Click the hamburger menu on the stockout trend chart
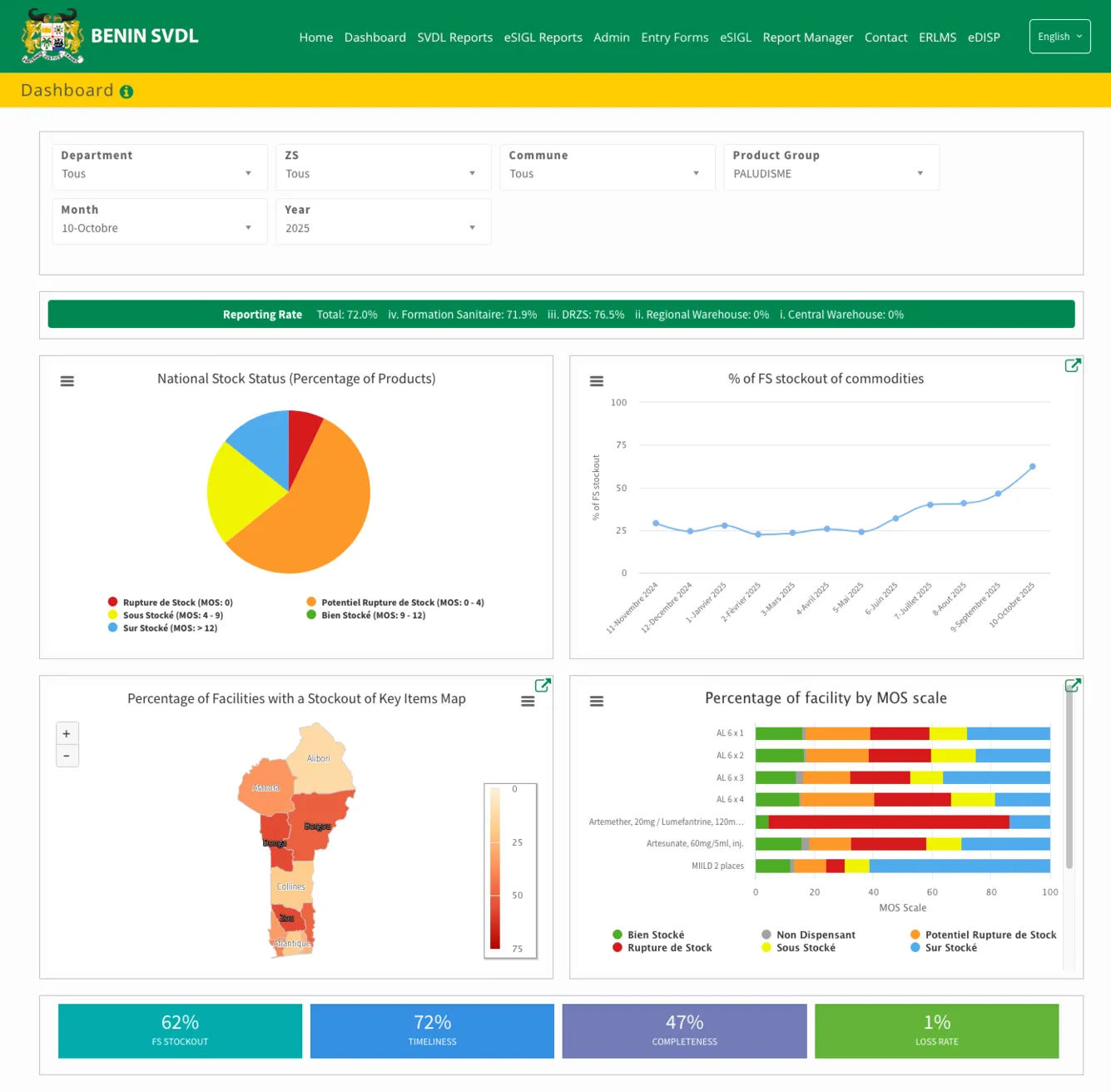Screen dimensions: 1111x1092 click(x=596, y=380)
